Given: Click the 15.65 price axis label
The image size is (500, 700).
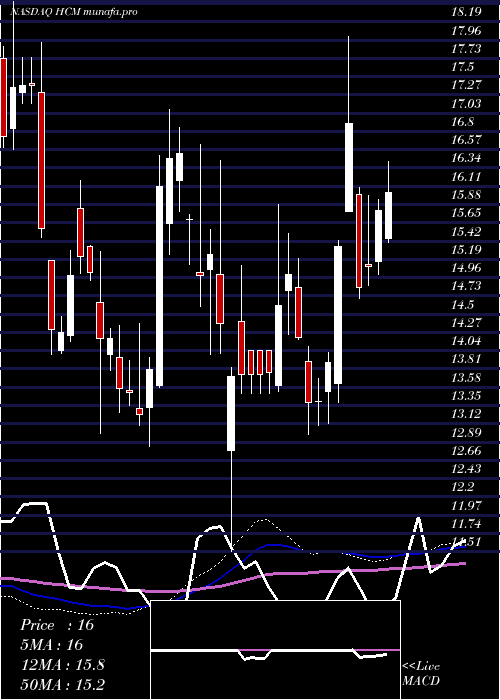Looking at the screenshot, I should [467, 213].
